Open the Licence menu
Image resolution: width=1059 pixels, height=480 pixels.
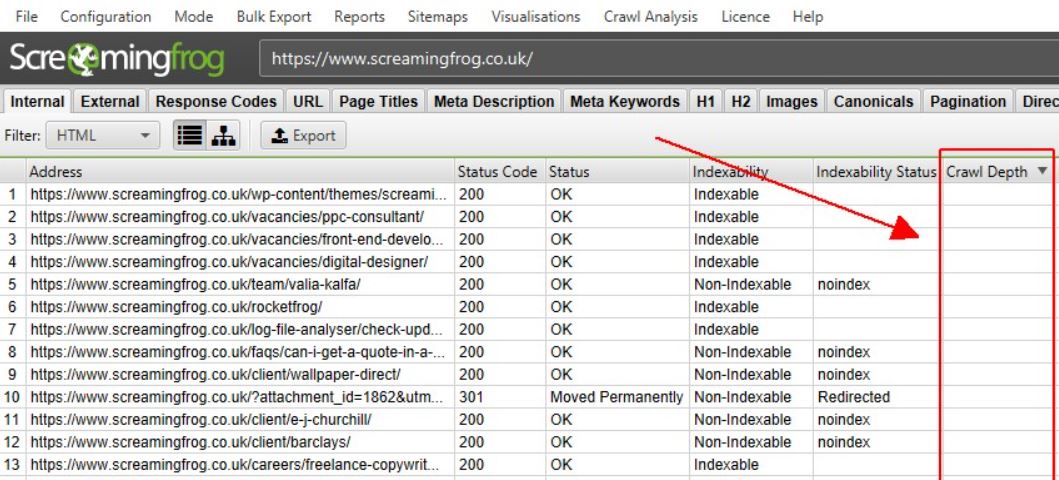(745, 17)
